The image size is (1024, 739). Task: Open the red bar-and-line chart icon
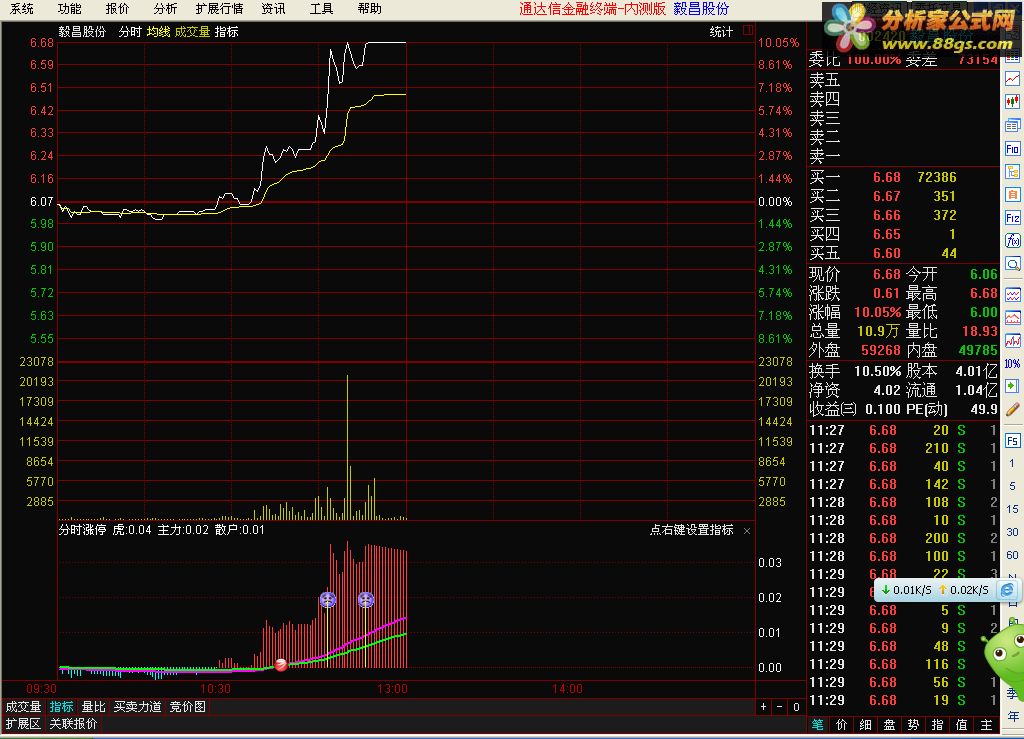[x=1012, y=341]
